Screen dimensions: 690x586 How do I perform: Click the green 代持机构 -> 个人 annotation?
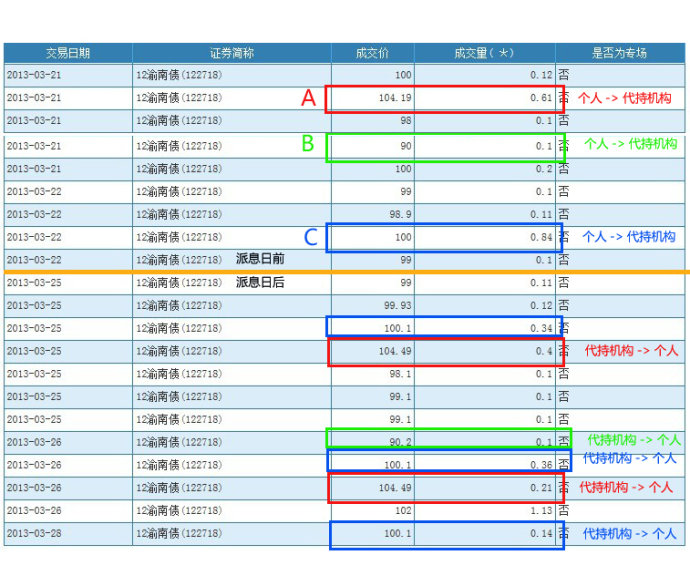634,440
